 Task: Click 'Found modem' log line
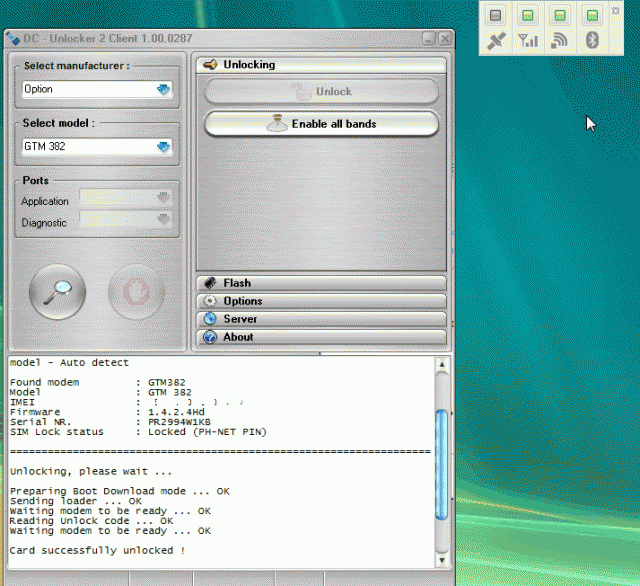pyautogui.click(x=97, y=382)
